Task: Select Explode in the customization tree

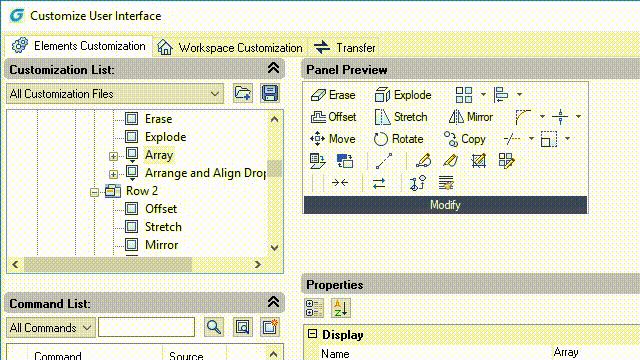Action: coord(165,137)
